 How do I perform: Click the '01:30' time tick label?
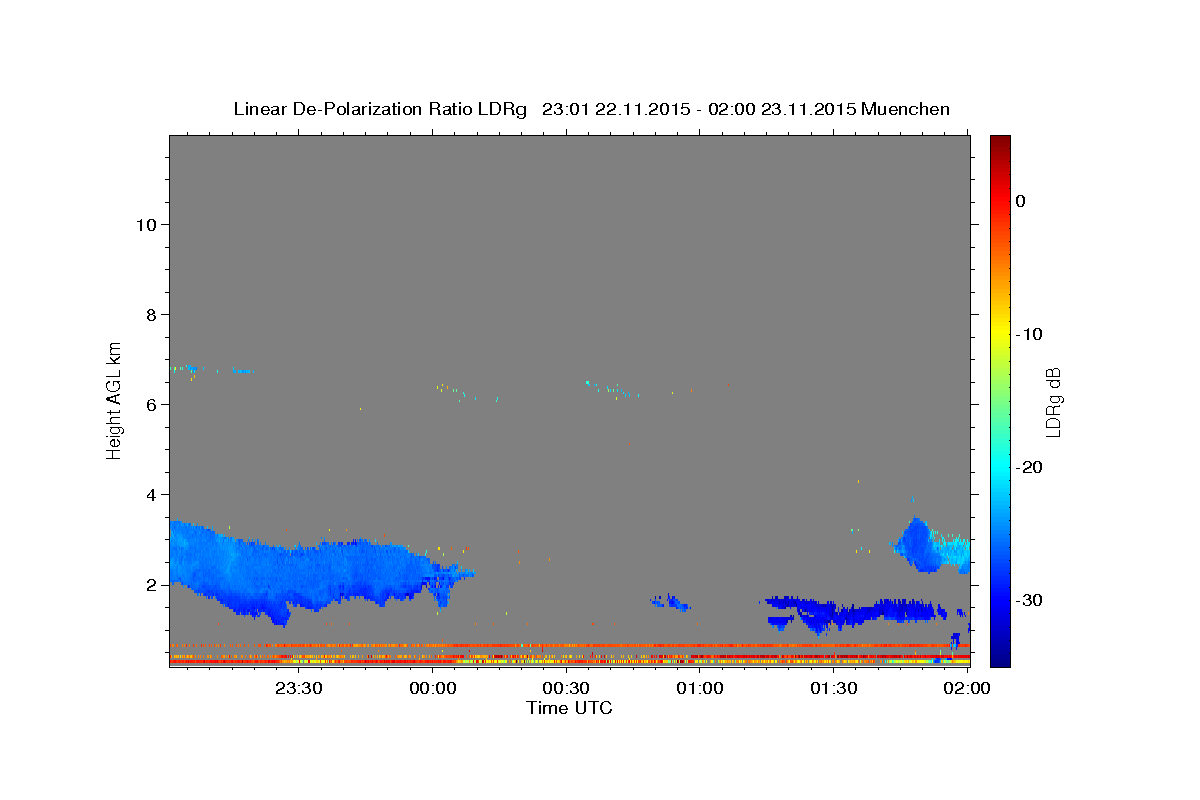[833, 688]
